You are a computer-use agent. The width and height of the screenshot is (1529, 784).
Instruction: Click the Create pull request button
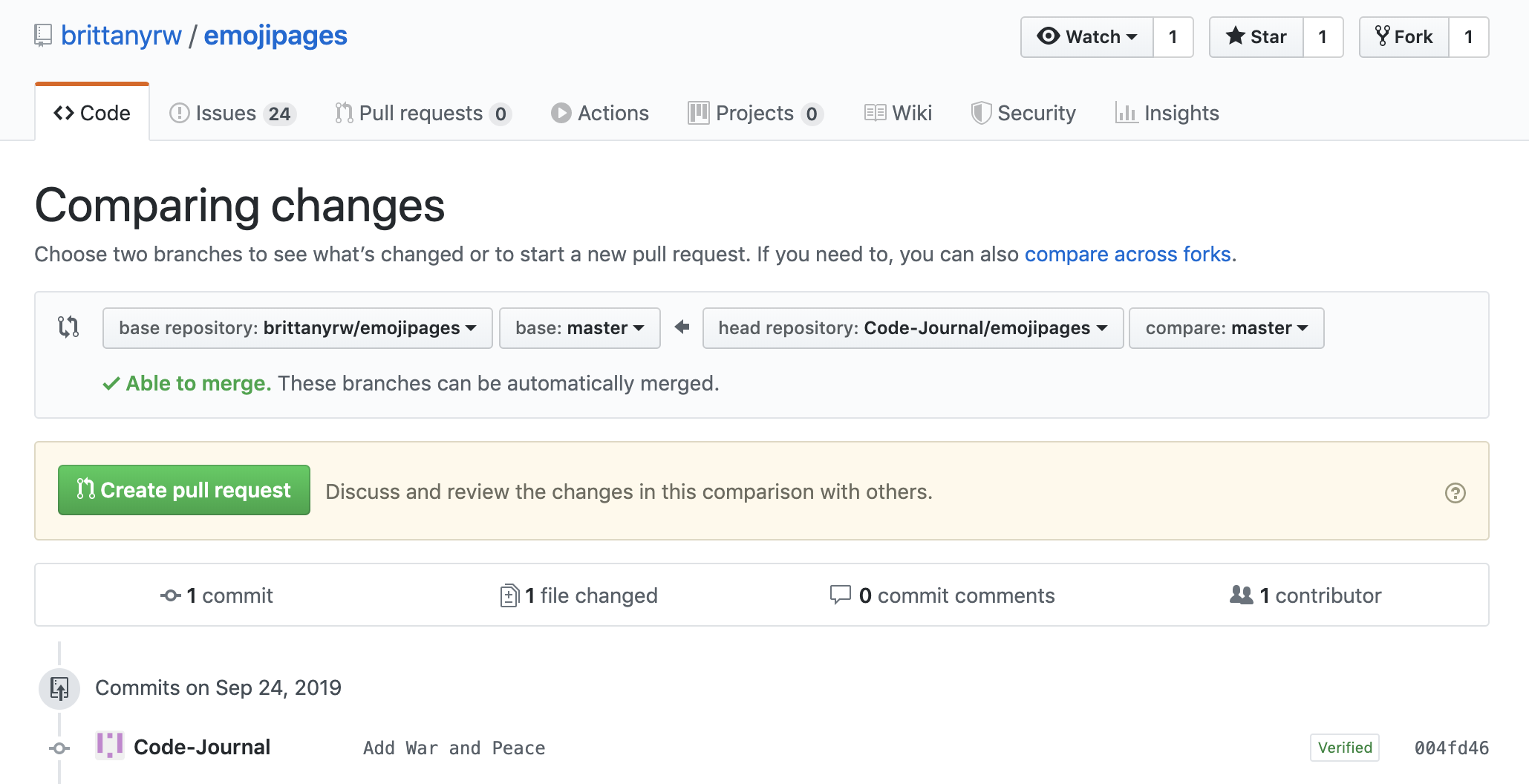[184, 490]
